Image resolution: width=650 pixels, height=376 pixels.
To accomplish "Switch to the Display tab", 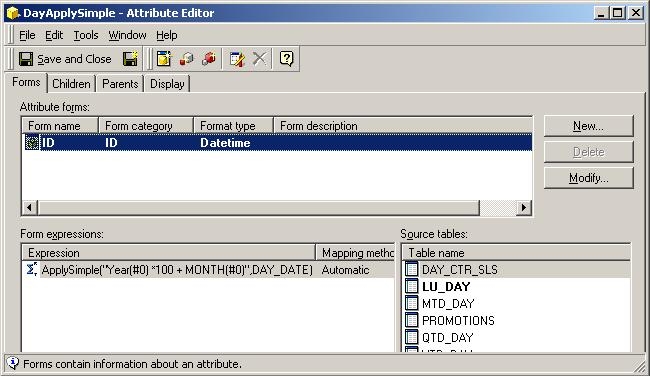I will (167, 84).
